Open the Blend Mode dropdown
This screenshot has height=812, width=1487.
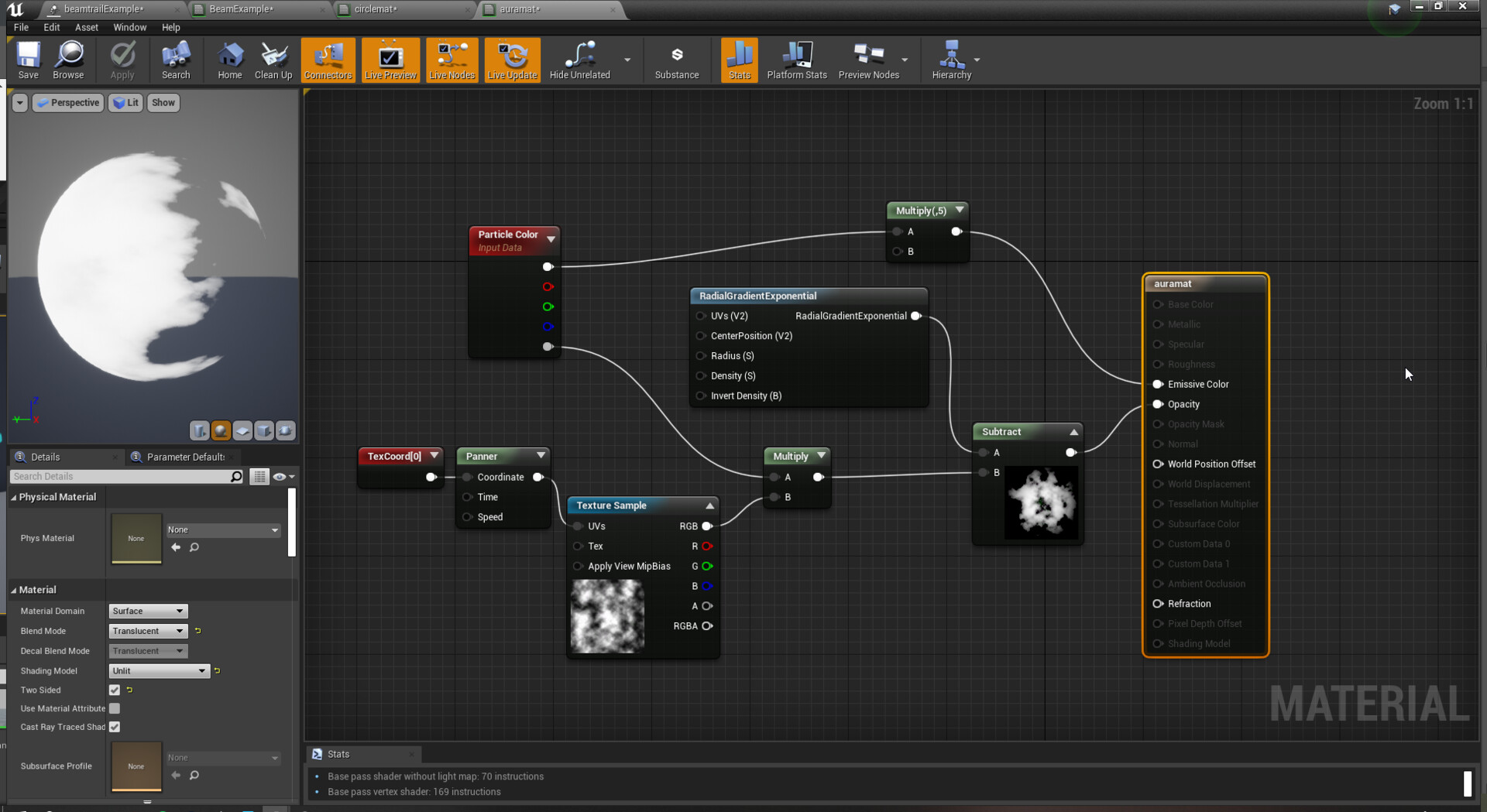(x=148, y=631)
